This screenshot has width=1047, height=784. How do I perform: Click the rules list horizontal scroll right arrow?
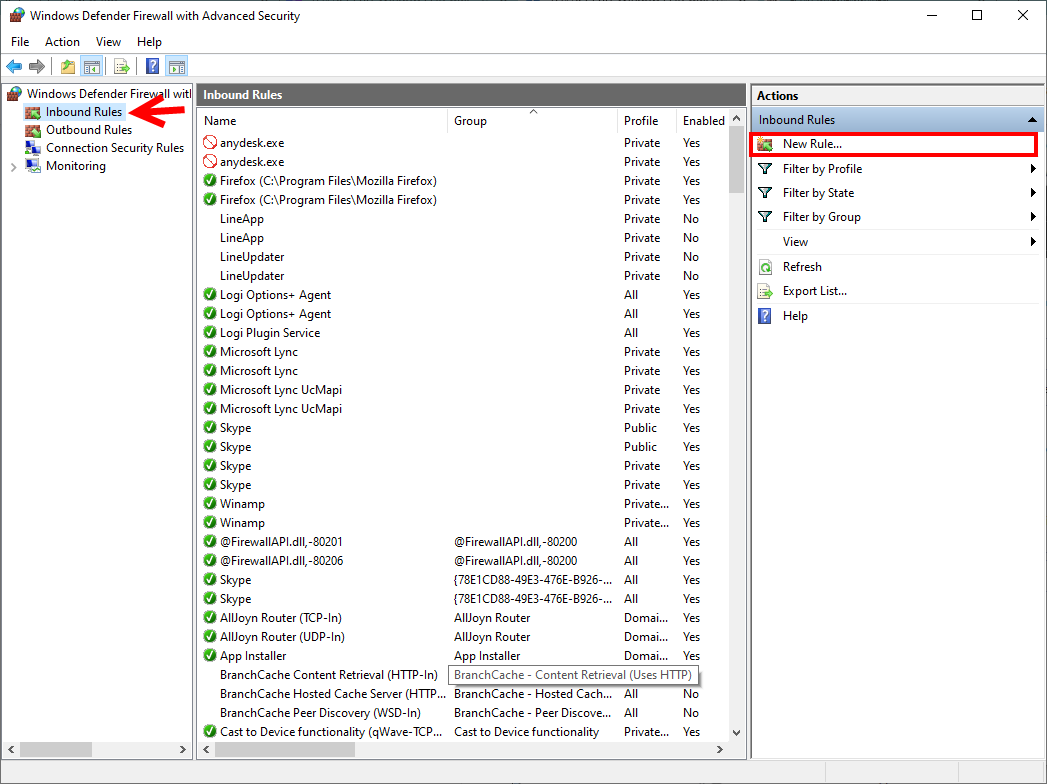[x=719, y=749]
